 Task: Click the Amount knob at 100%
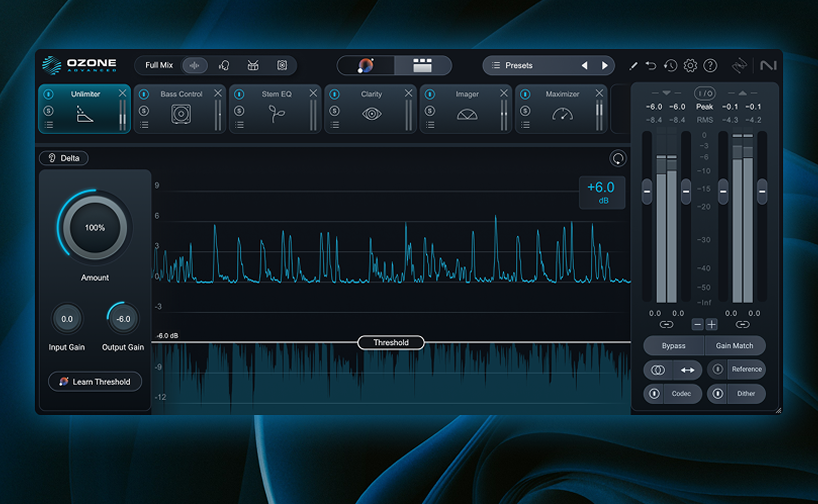pyautogui.click(x=94, y=227)
